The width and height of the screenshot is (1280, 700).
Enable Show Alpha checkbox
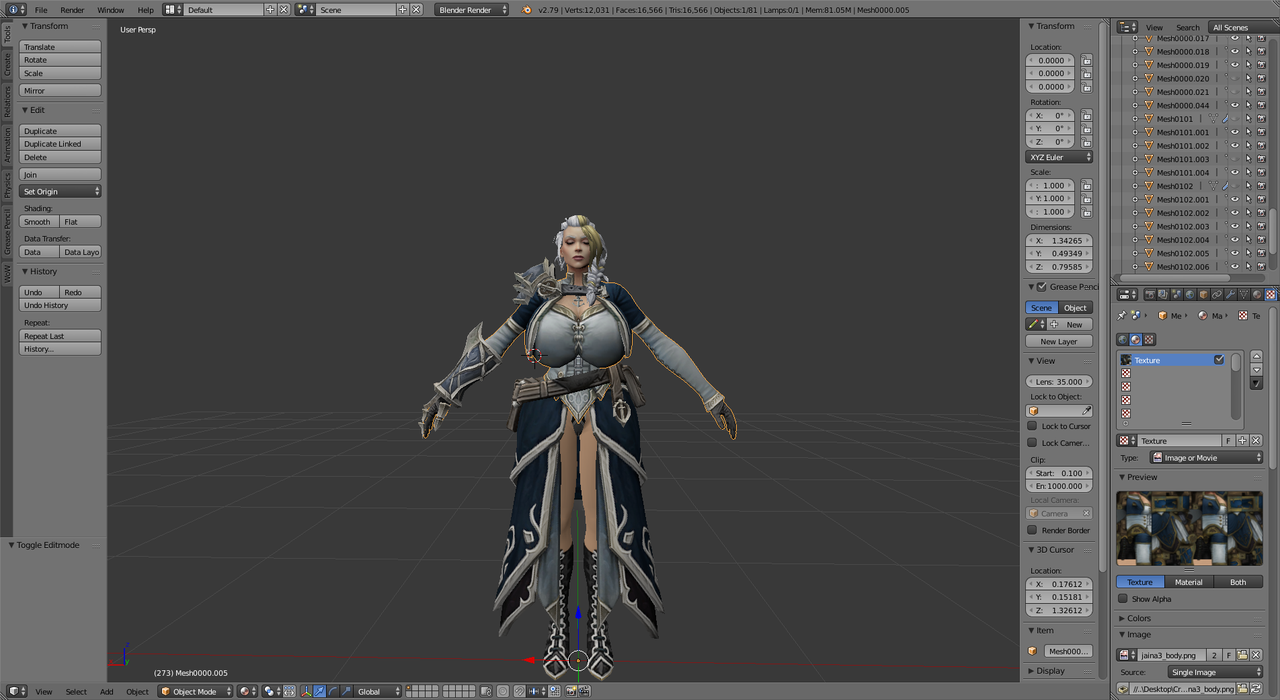(x=1123, y=598)
